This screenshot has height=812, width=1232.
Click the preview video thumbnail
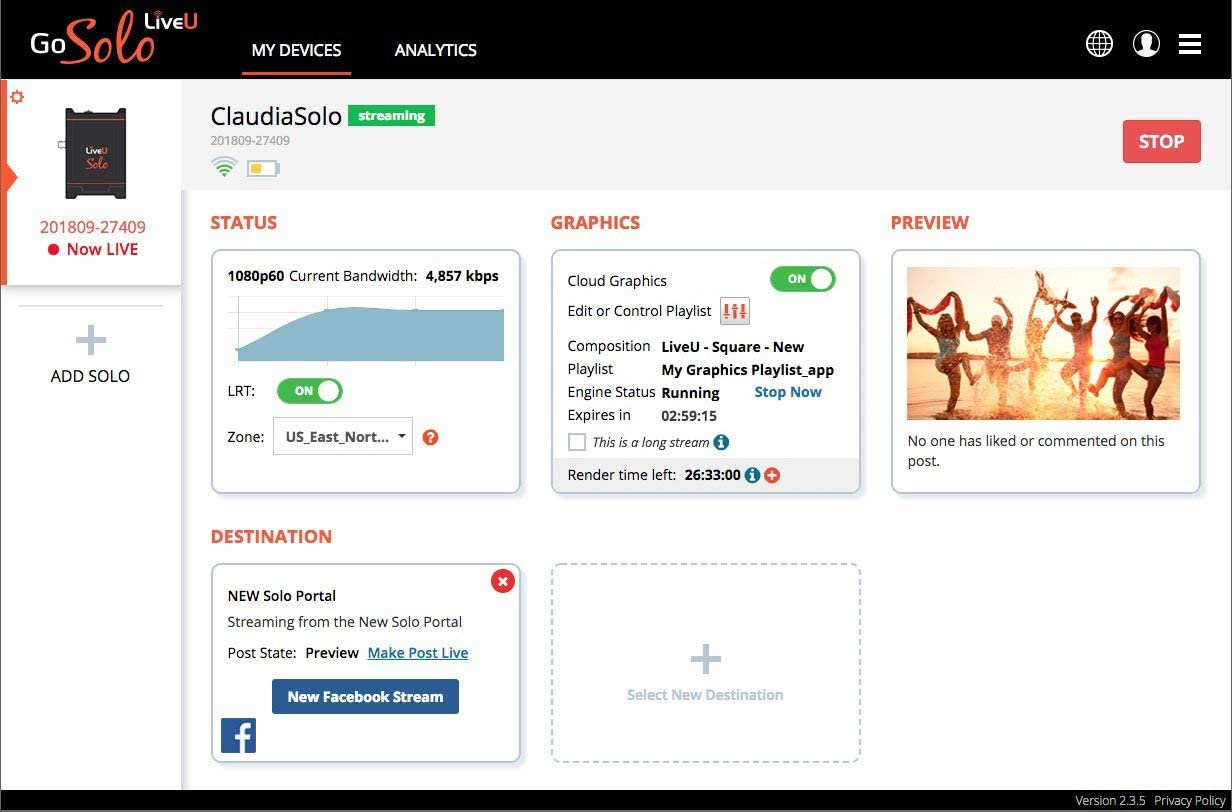(x=1043, y=343)
